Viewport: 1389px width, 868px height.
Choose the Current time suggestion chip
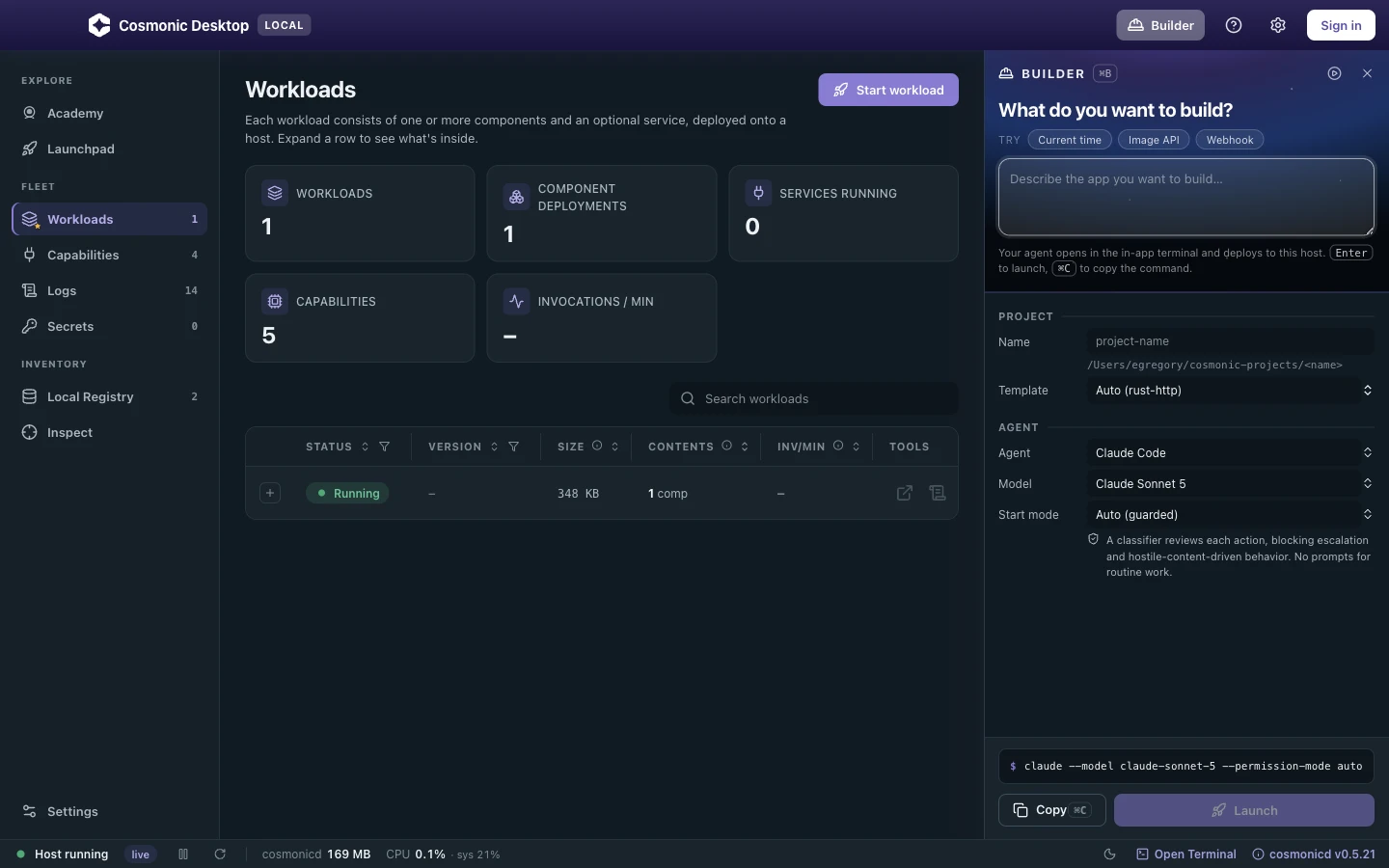(x=1070, y=140)
